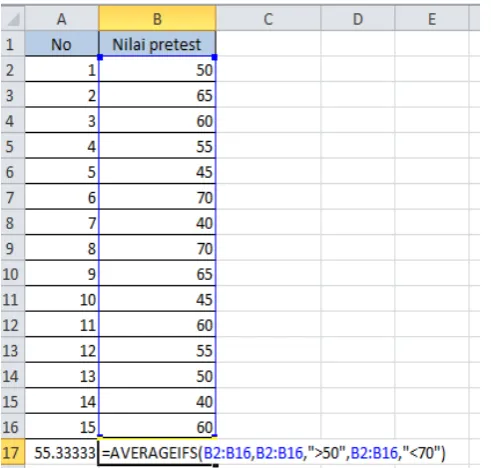491x468 pixels.
Task: Select row 7 header
Action: 13,197
